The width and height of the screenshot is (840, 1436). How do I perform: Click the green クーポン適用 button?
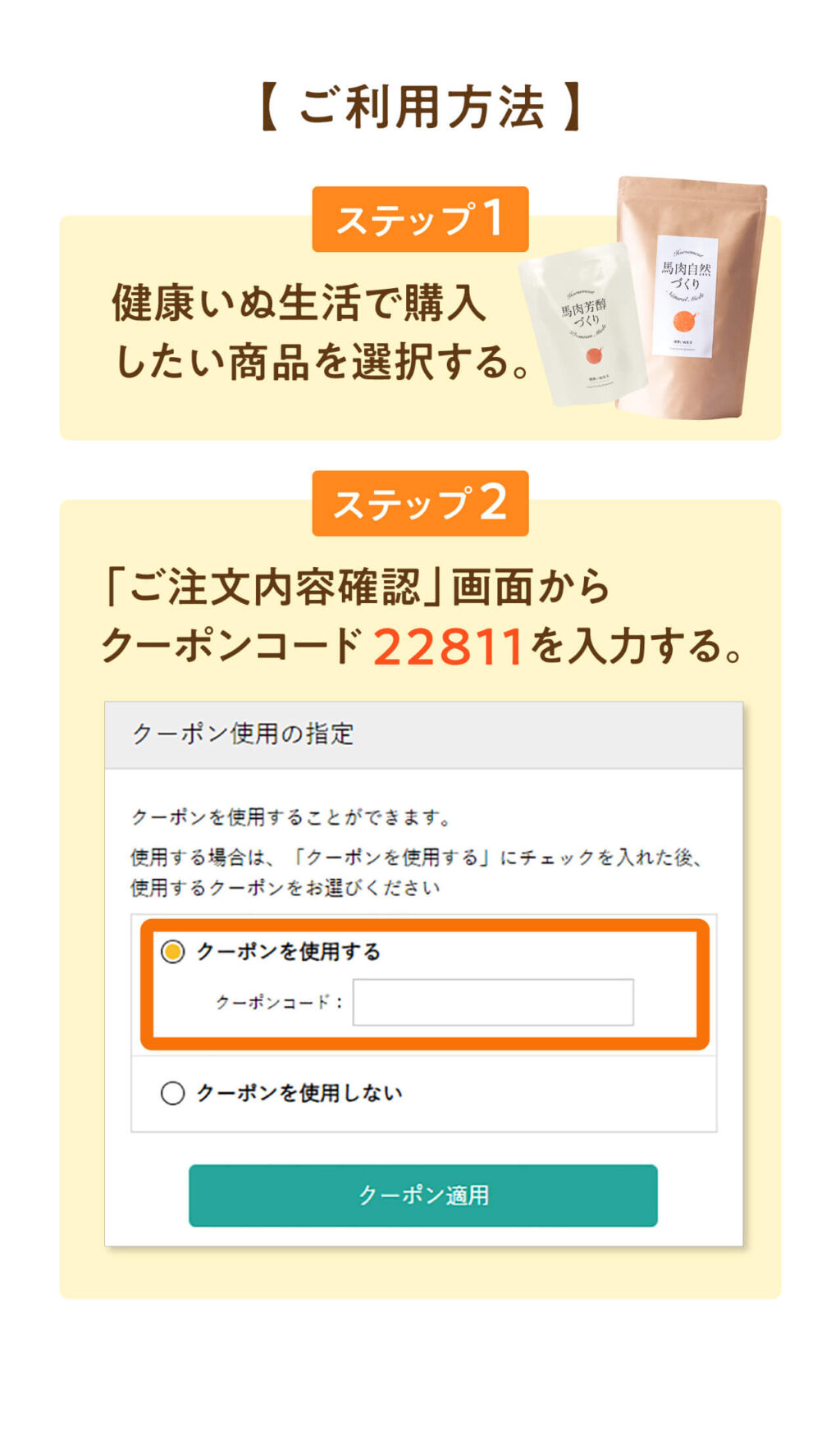click(x=422, y=1195)
